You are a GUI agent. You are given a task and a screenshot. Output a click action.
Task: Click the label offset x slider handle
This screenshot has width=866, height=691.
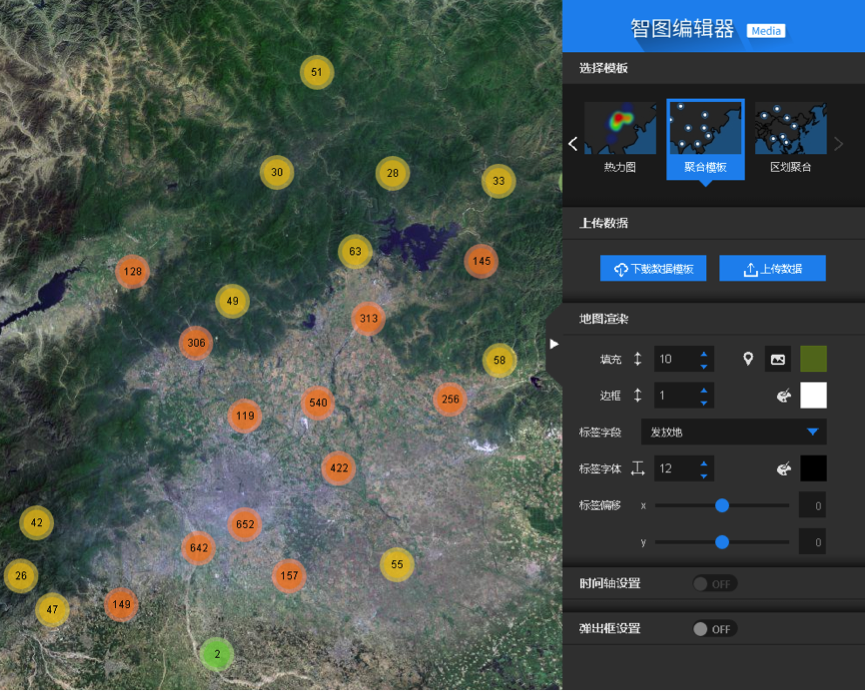click(x=722, y=505)
